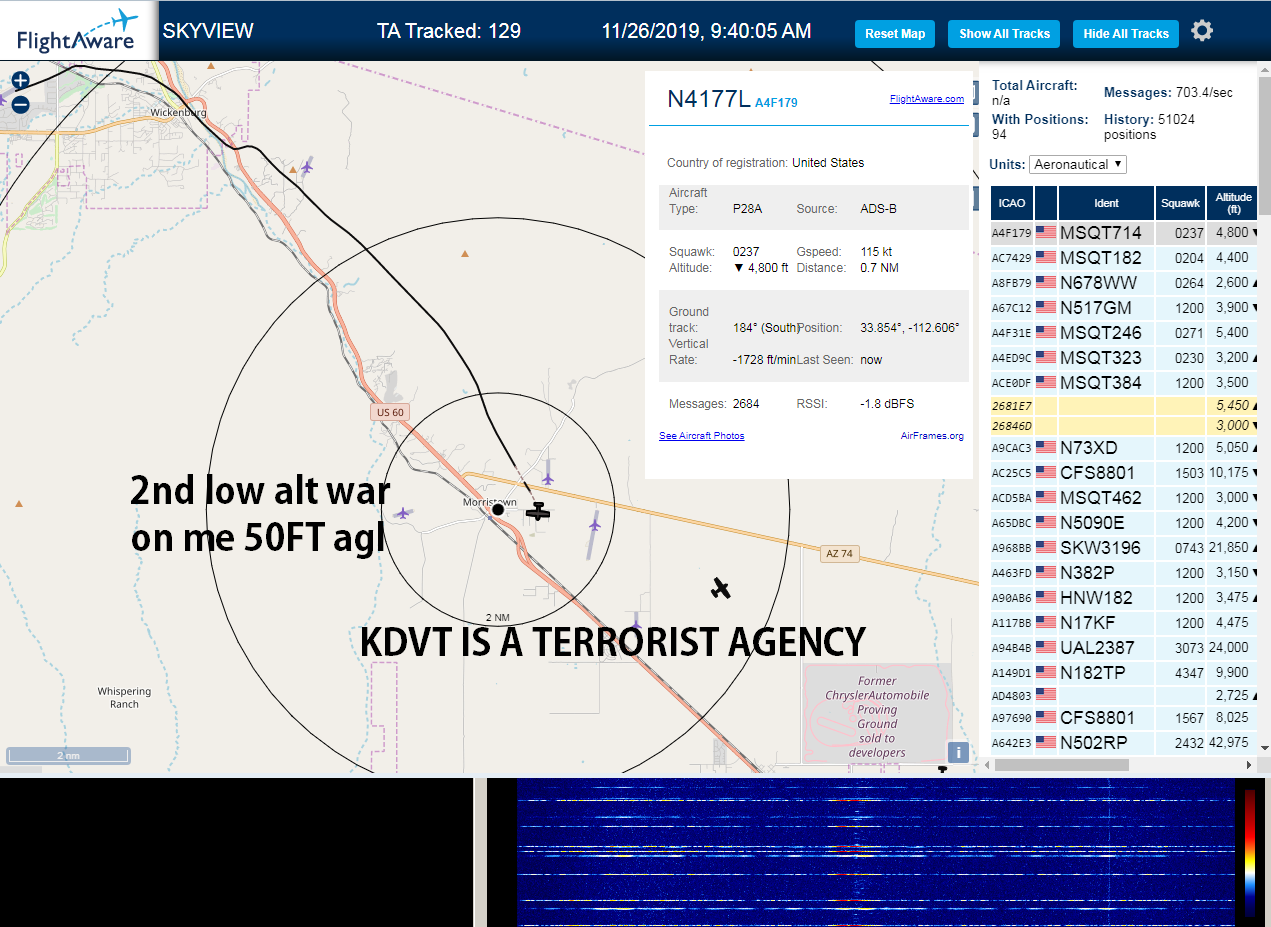This screenshot has width=1271, height=927.
Task: Select the MSQT182 aircraft row
Action: click(x=1124, y=258)
